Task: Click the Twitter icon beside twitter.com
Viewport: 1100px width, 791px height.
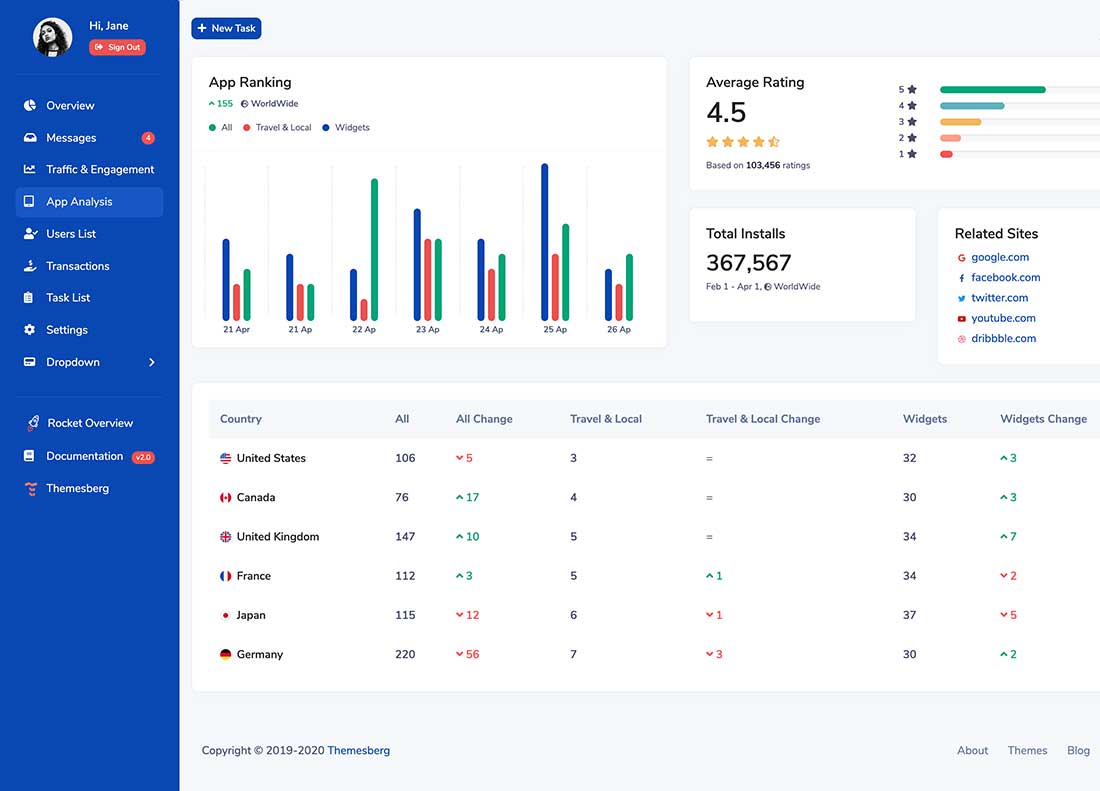Action: click(x=964, y=298)
